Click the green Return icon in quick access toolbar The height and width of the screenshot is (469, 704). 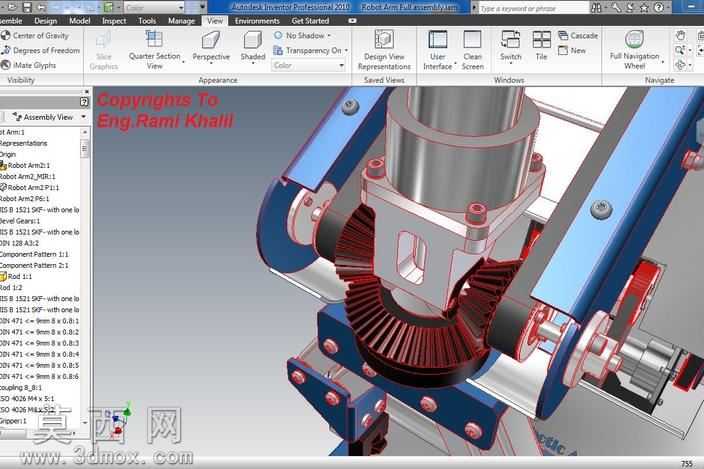pyautogui.click(x=108, y=7)
